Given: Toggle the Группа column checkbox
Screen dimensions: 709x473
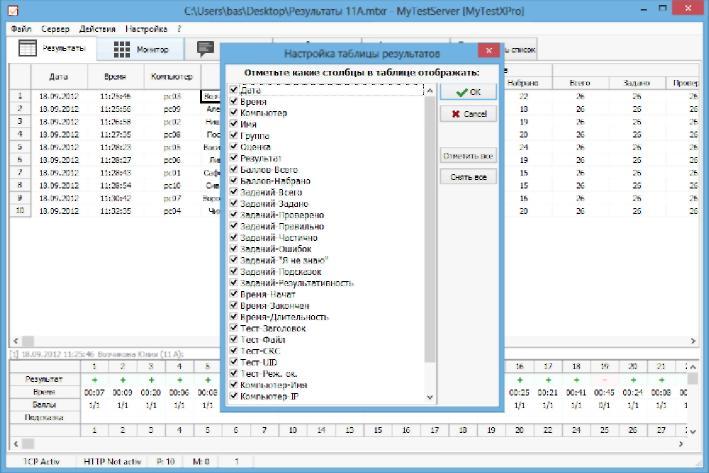Looking at the screenshot, I should point(233,135).
